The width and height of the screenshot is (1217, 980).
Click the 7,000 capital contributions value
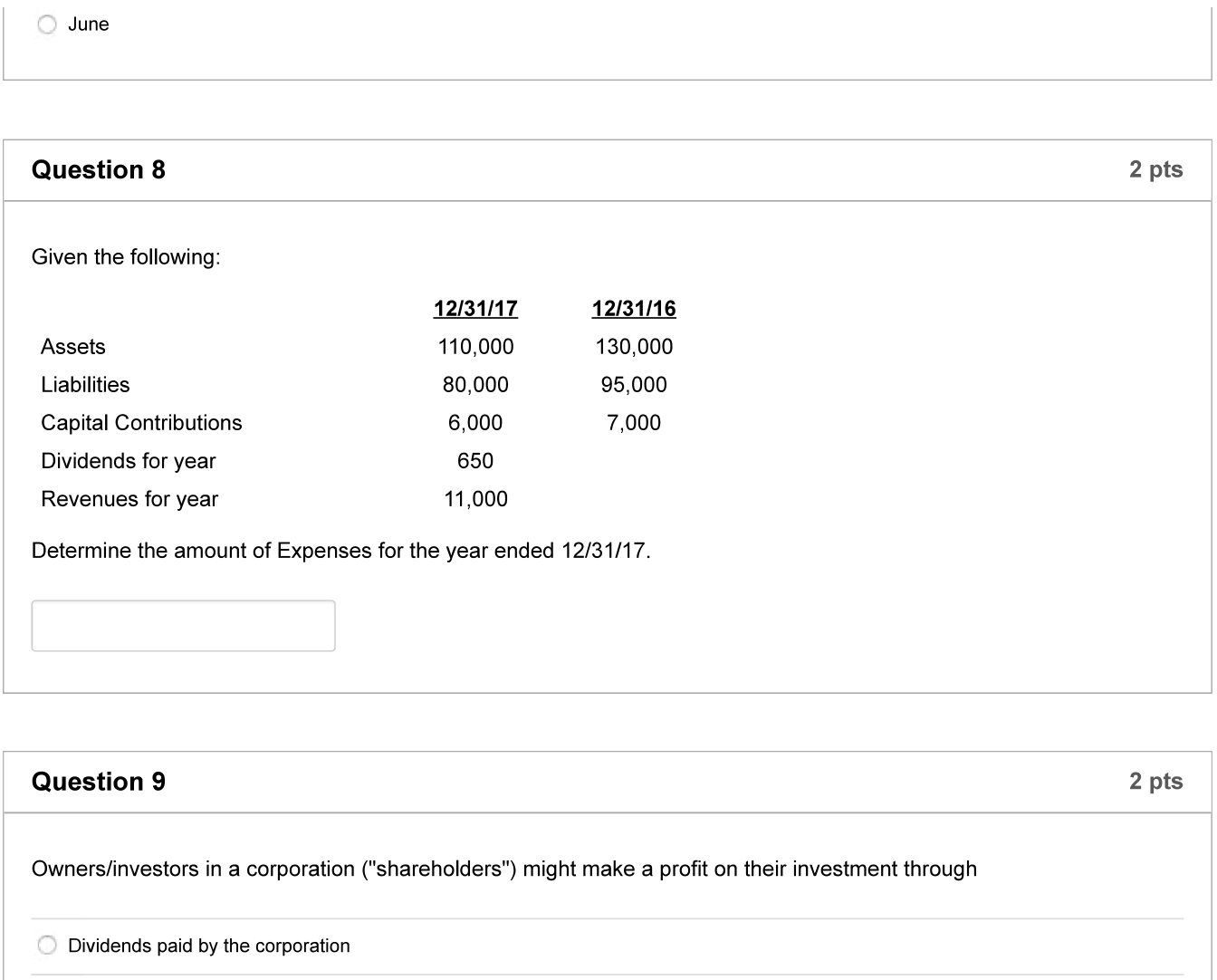click(634, 423)
